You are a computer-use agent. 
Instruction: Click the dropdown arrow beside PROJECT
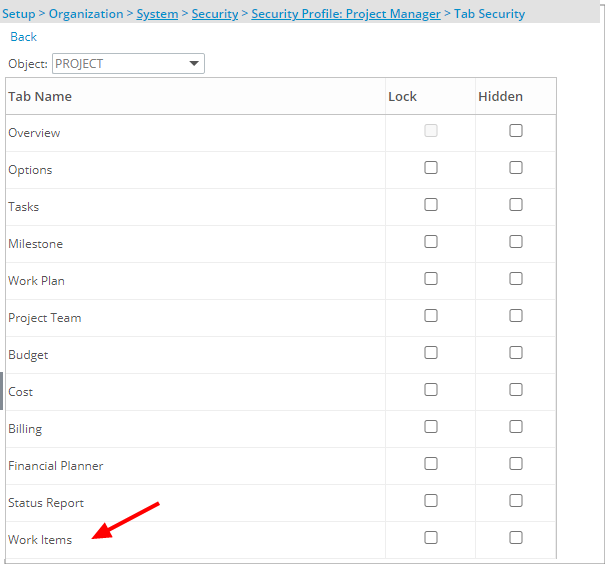pyautogui.click(x=194, y=63)
